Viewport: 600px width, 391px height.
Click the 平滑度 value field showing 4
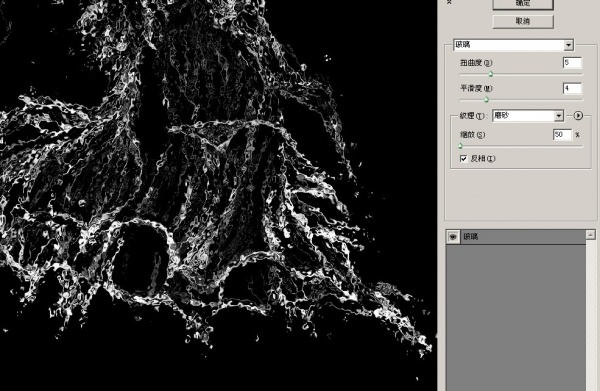572,88
